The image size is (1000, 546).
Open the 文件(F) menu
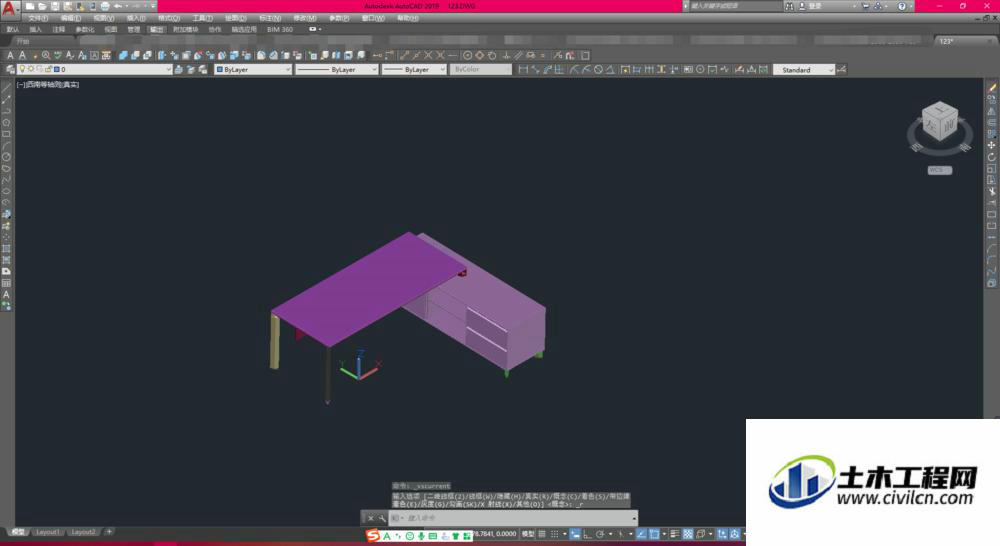tap(38, 18)
